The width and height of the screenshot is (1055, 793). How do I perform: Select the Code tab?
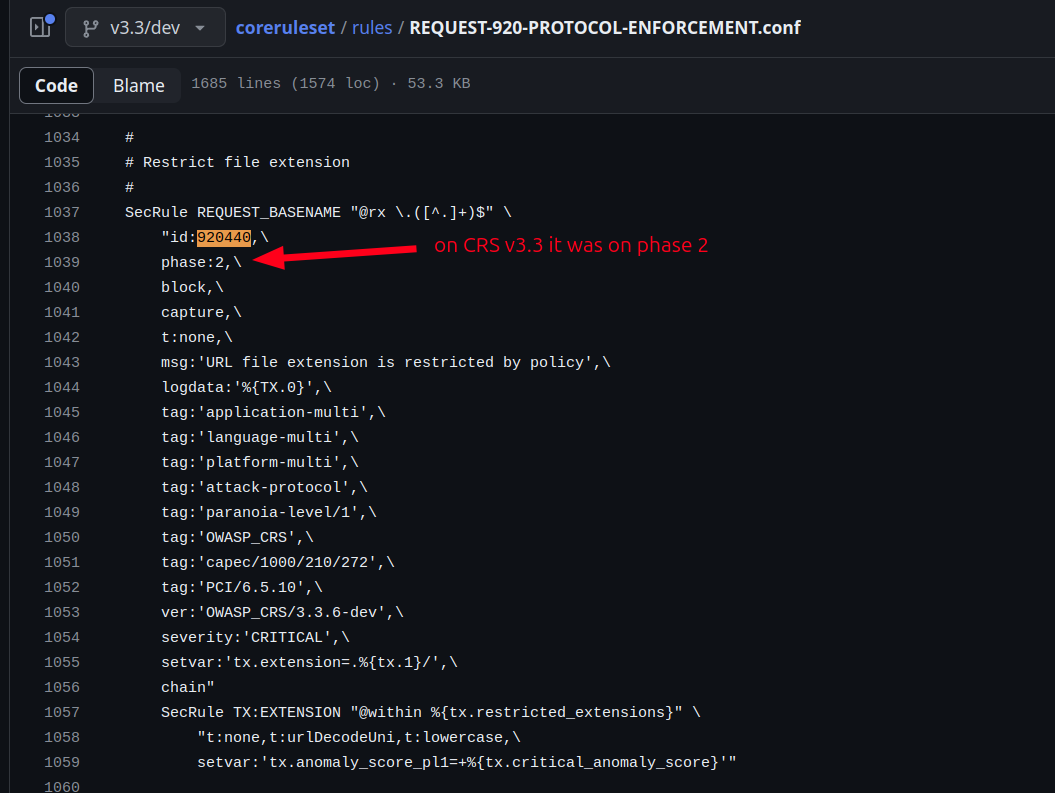point(56,85)
